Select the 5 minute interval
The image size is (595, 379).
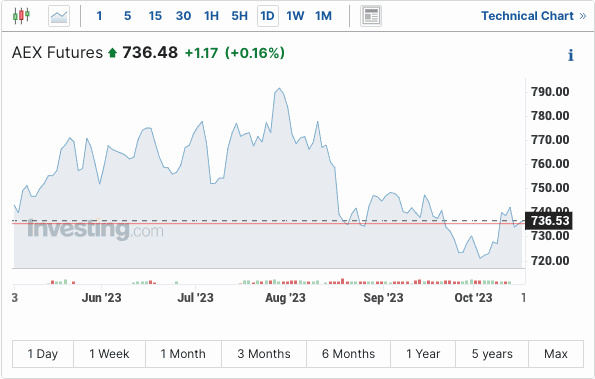128,16
